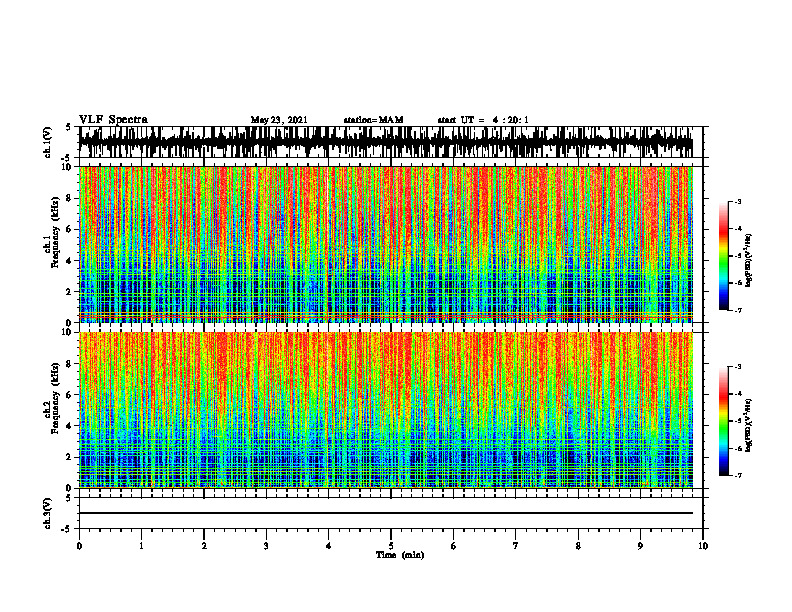Click the 'VLF Spectra' title text
Image resolution: width=792 pixels, height=612 pixels.
[x=113, y=120]
